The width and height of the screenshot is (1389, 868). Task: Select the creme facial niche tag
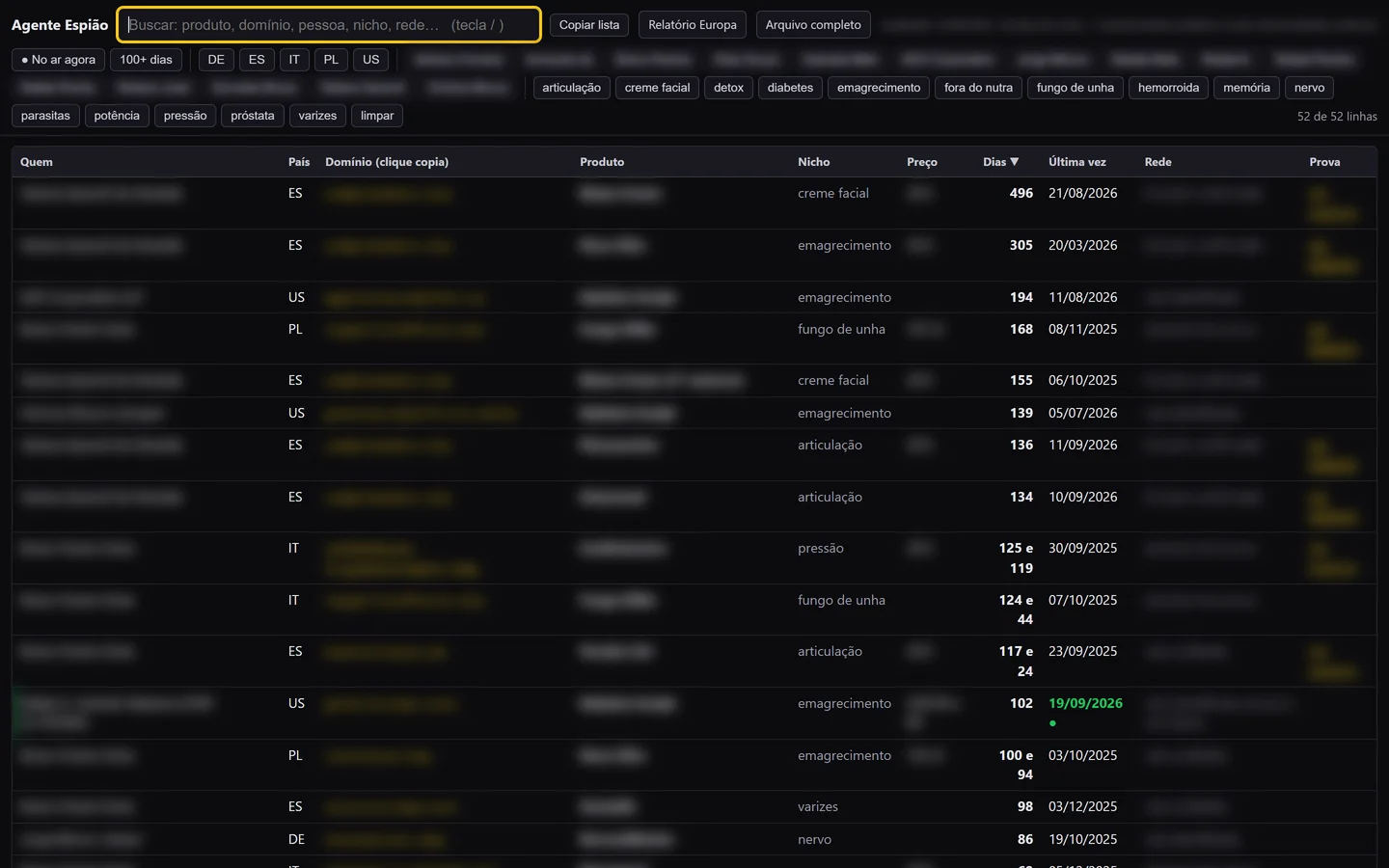pos(658,88)
